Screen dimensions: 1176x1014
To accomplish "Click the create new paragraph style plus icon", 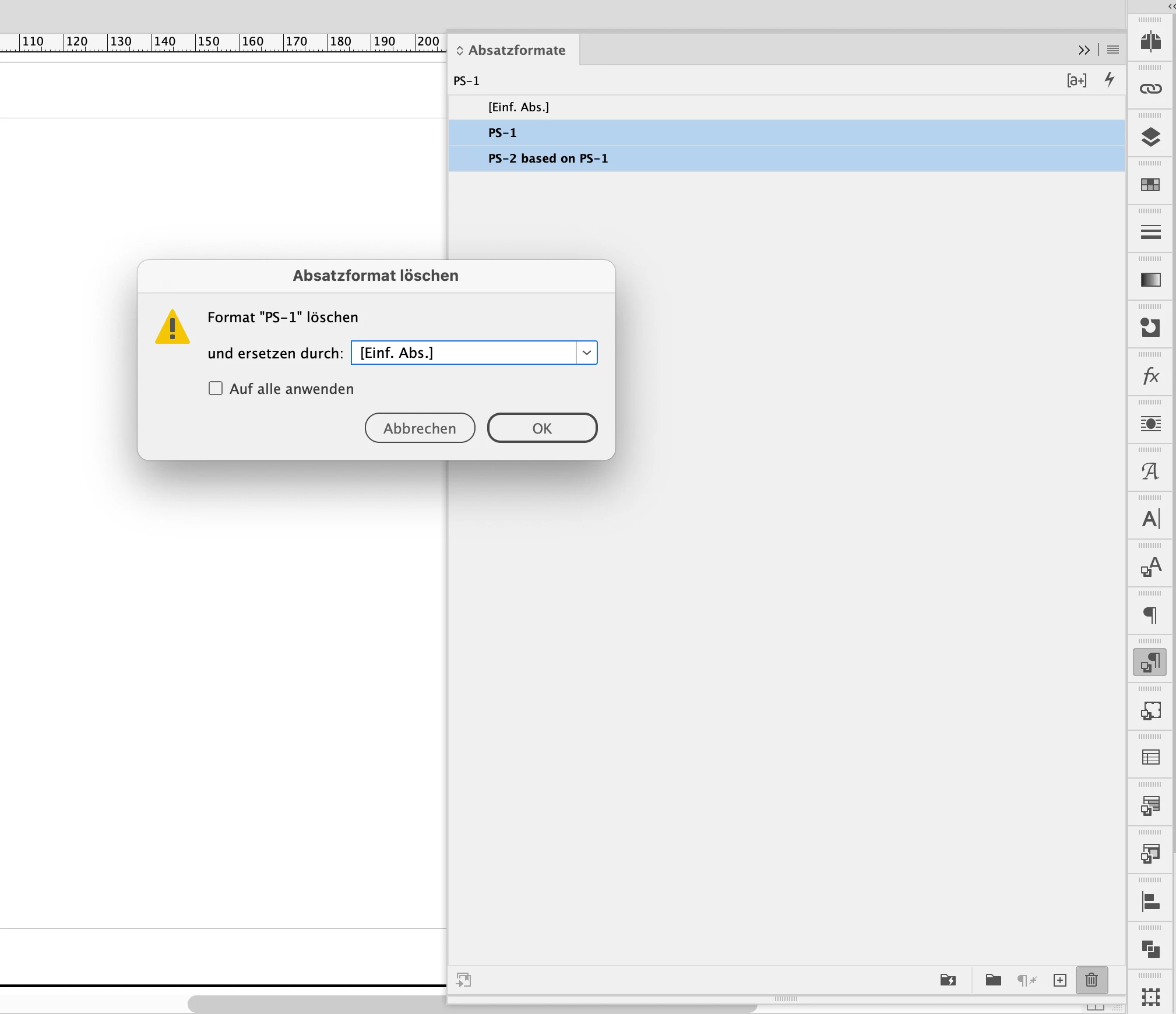I will (1060, 980).
